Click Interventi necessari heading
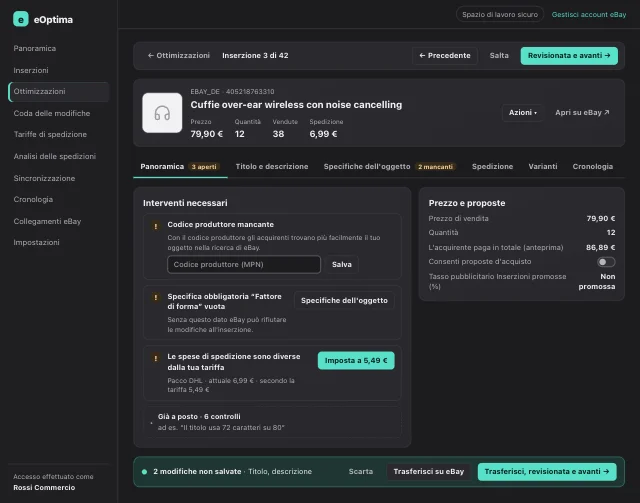640x503 pixels. point(185,203)
